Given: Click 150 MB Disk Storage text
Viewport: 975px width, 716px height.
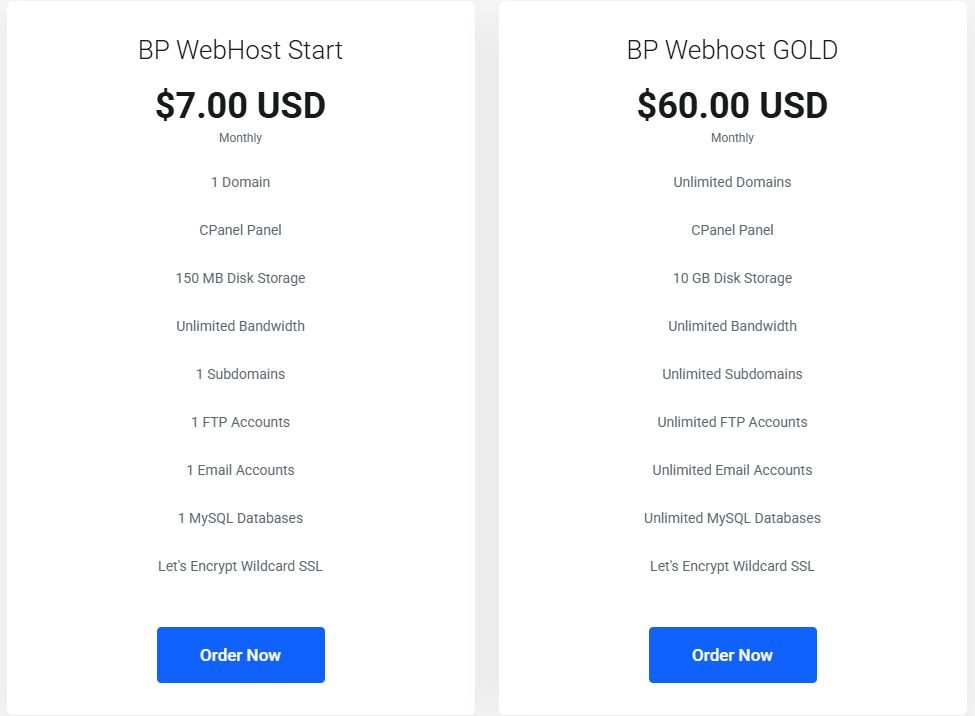Looking at the screenshot, I should click(240, 278).
